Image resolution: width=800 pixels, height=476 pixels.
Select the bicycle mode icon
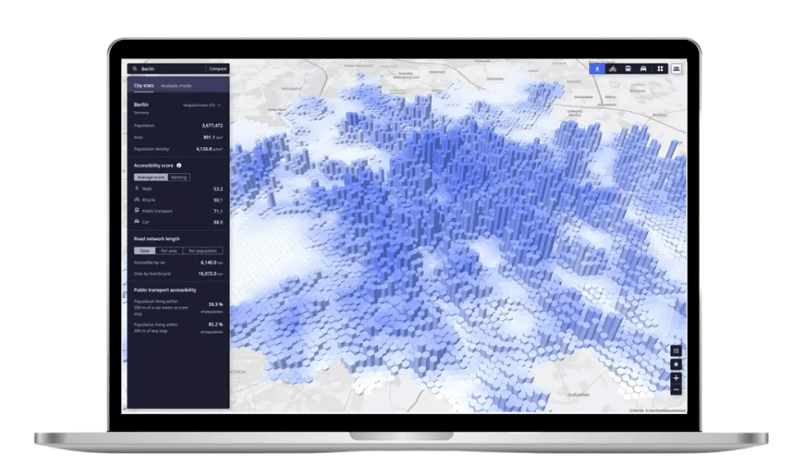pos(612,69)
